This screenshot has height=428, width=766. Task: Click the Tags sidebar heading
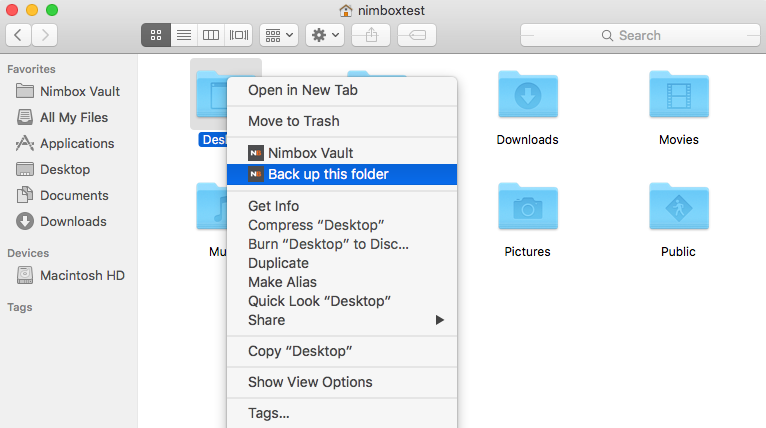point(20,307)
